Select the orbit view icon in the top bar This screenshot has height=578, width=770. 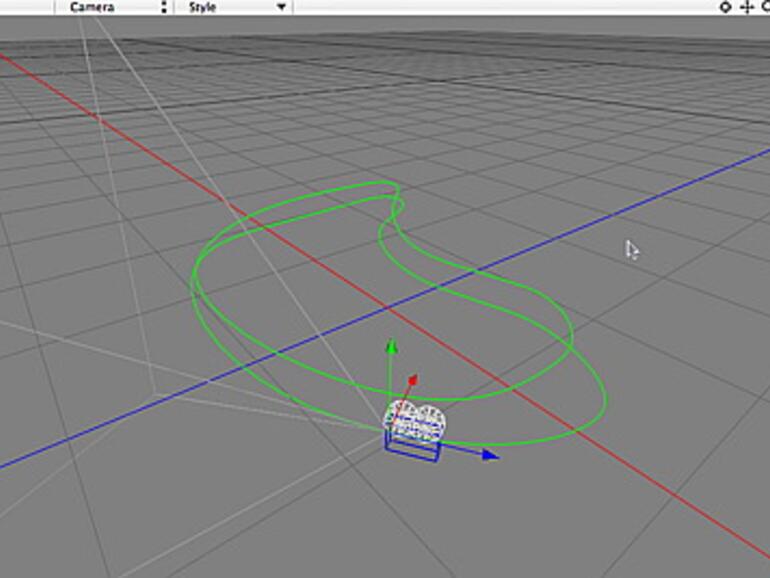tap(725, 7)
